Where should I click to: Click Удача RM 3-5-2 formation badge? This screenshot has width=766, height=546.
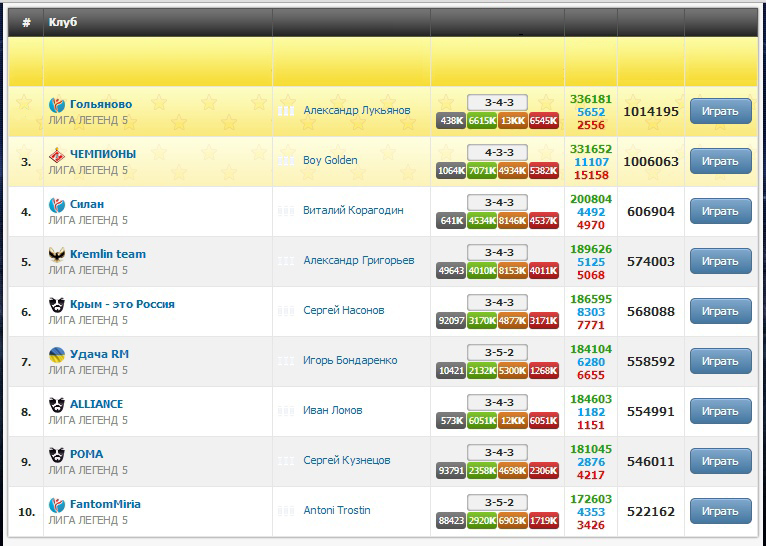[497, 353]
